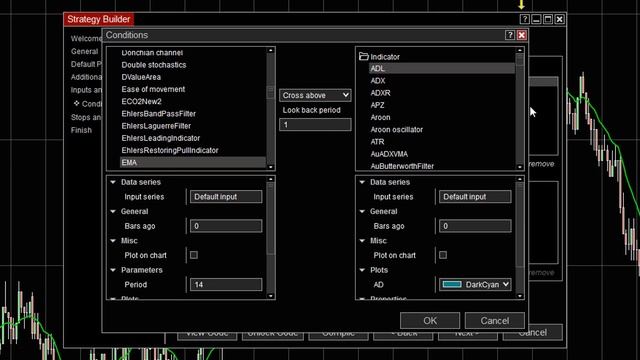The image size is (640, 360).
Task: Open the Cross above dropdown
Action: point(315,95)
